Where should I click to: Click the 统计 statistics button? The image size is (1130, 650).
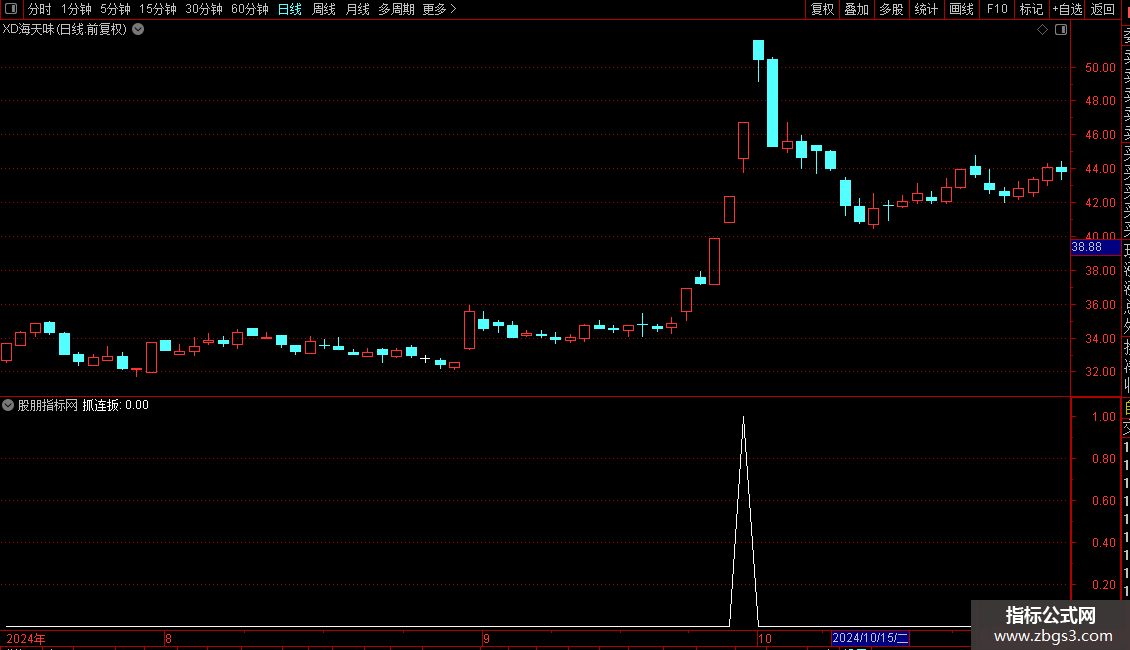pos(926,9)
